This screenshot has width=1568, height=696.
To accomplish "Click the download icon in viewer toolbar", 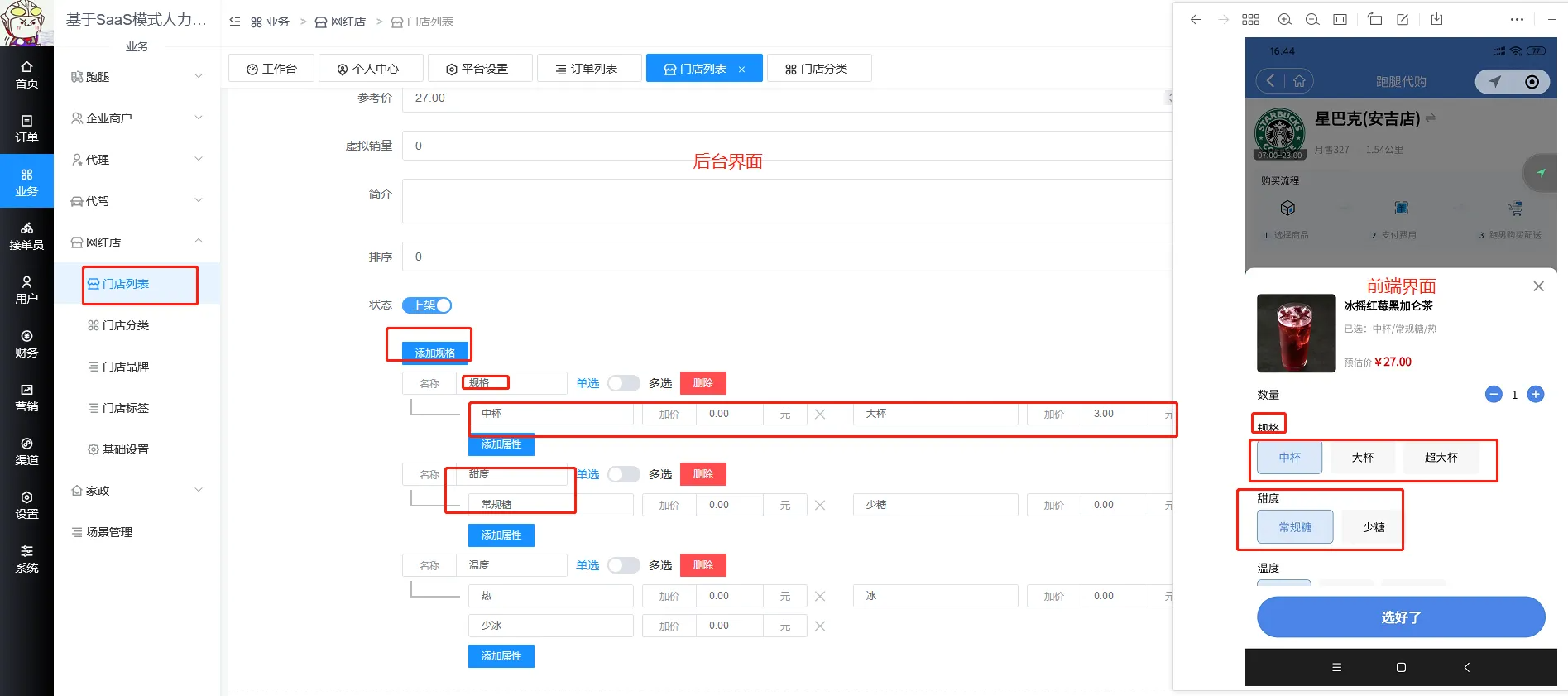I will [x=1436, y=20].
